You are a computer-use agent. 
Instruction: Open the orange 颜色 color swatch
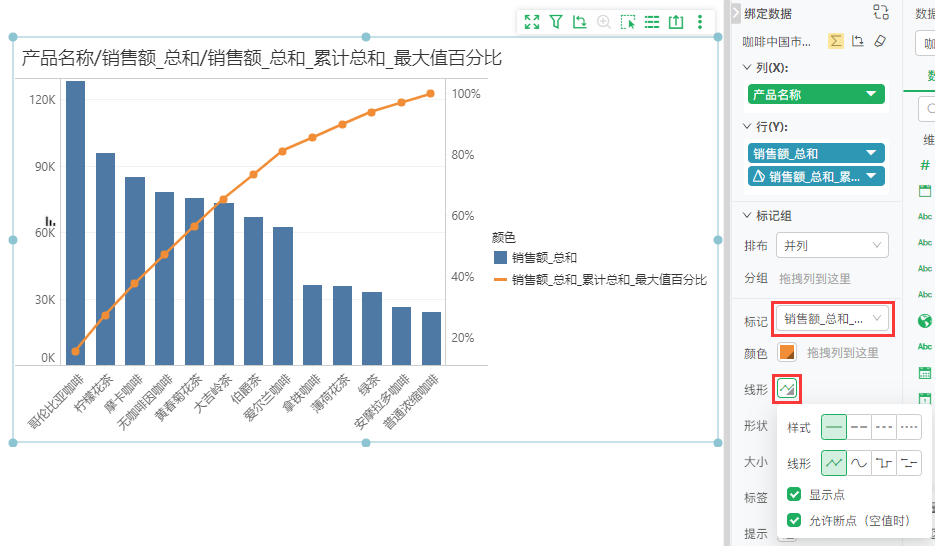point(787,353)
